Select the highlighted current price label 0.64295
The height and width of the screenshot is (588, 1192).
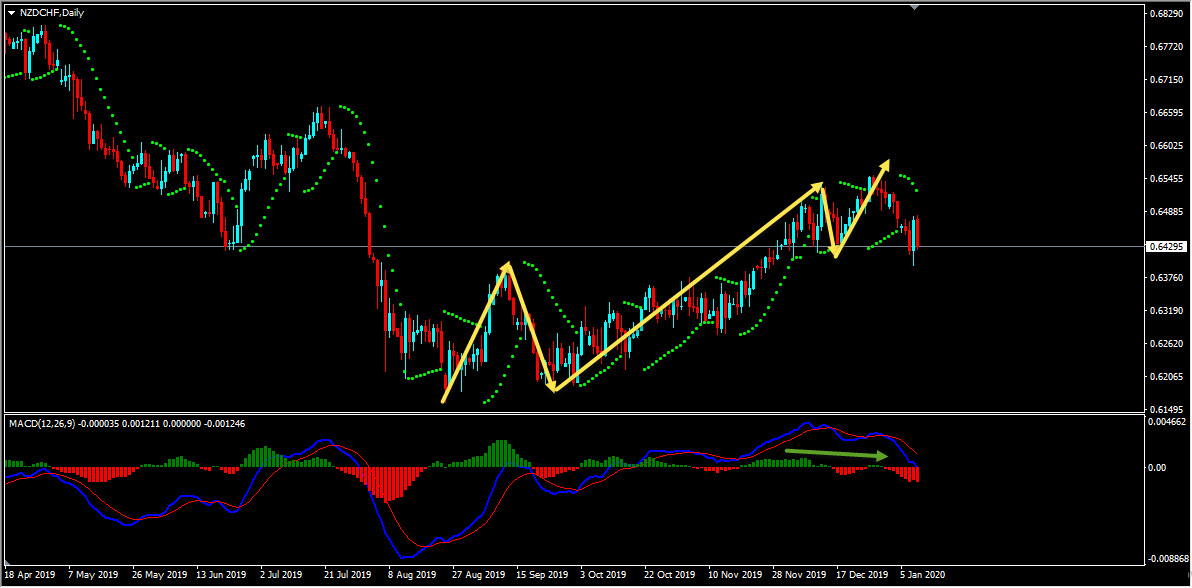(x=1165, y=246)
